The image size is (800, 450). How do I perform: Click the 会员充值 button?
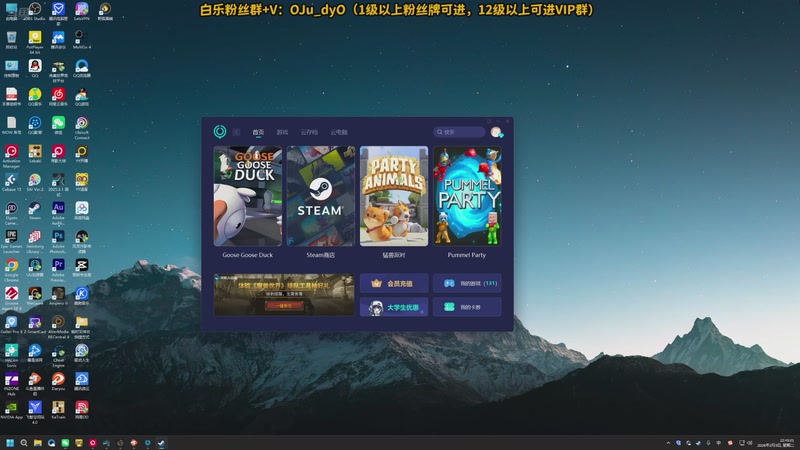coord(394,283)
